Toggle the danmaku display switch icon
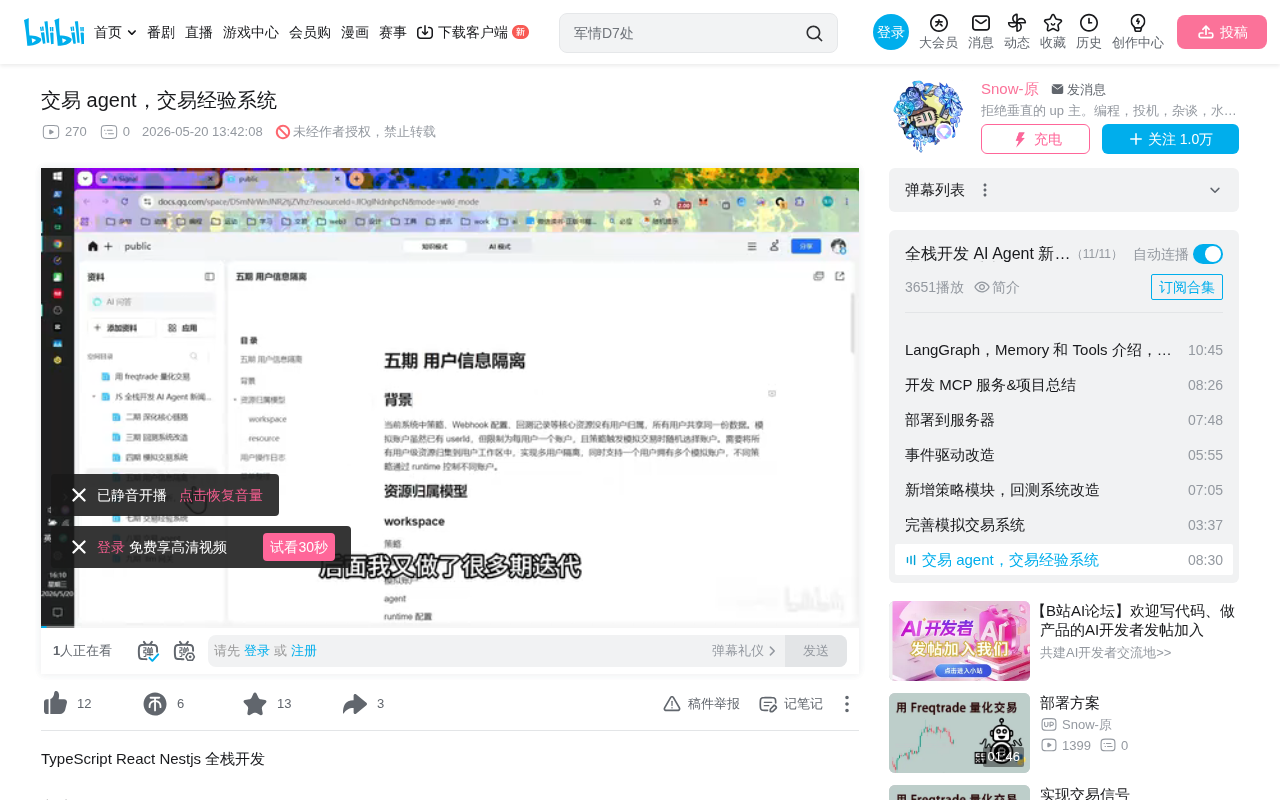This screenshot has width=1280, height=800. (148, 651)
